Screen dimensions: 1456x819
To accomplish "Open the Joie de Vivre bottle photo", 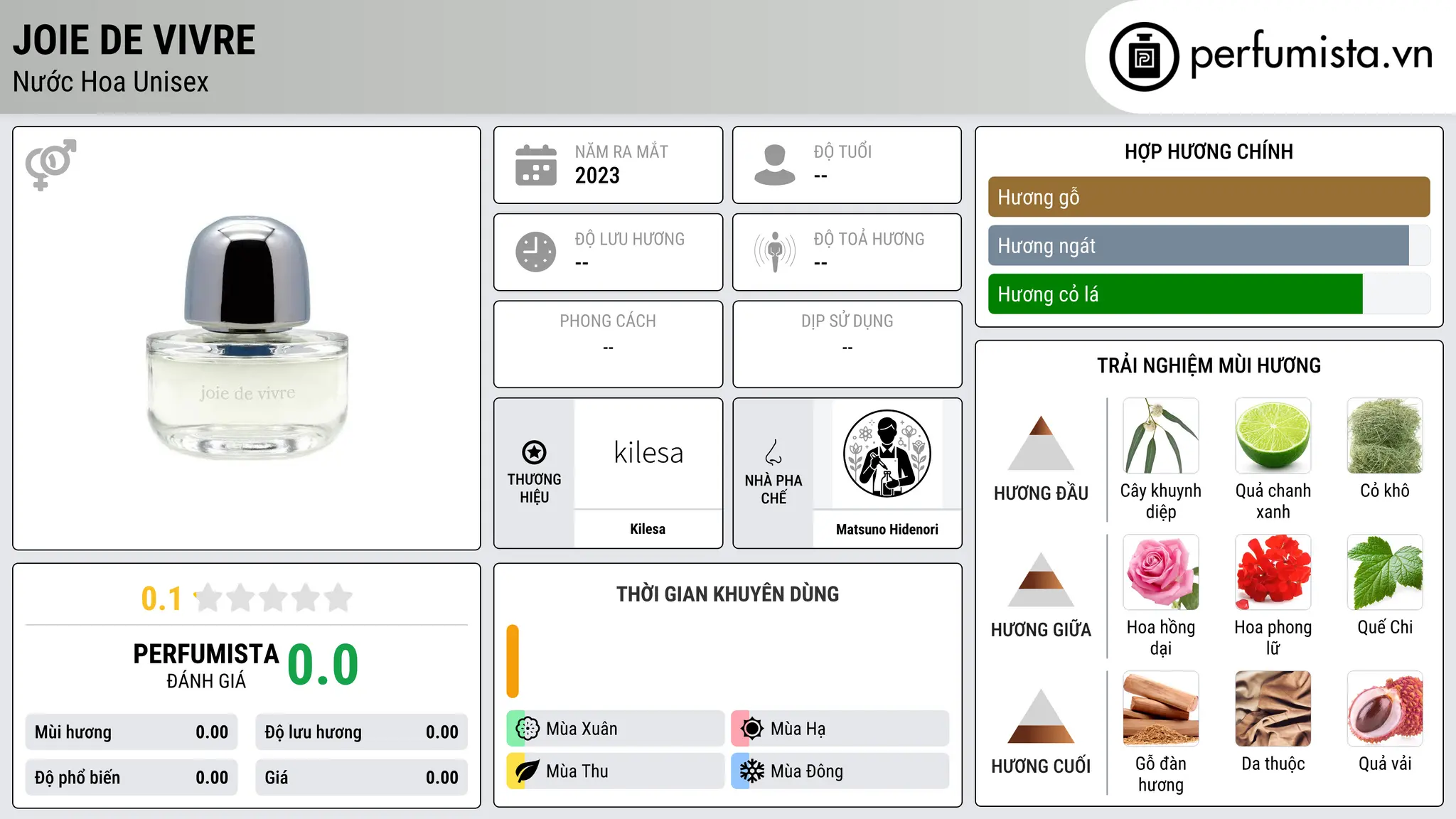I will point(247,338).
